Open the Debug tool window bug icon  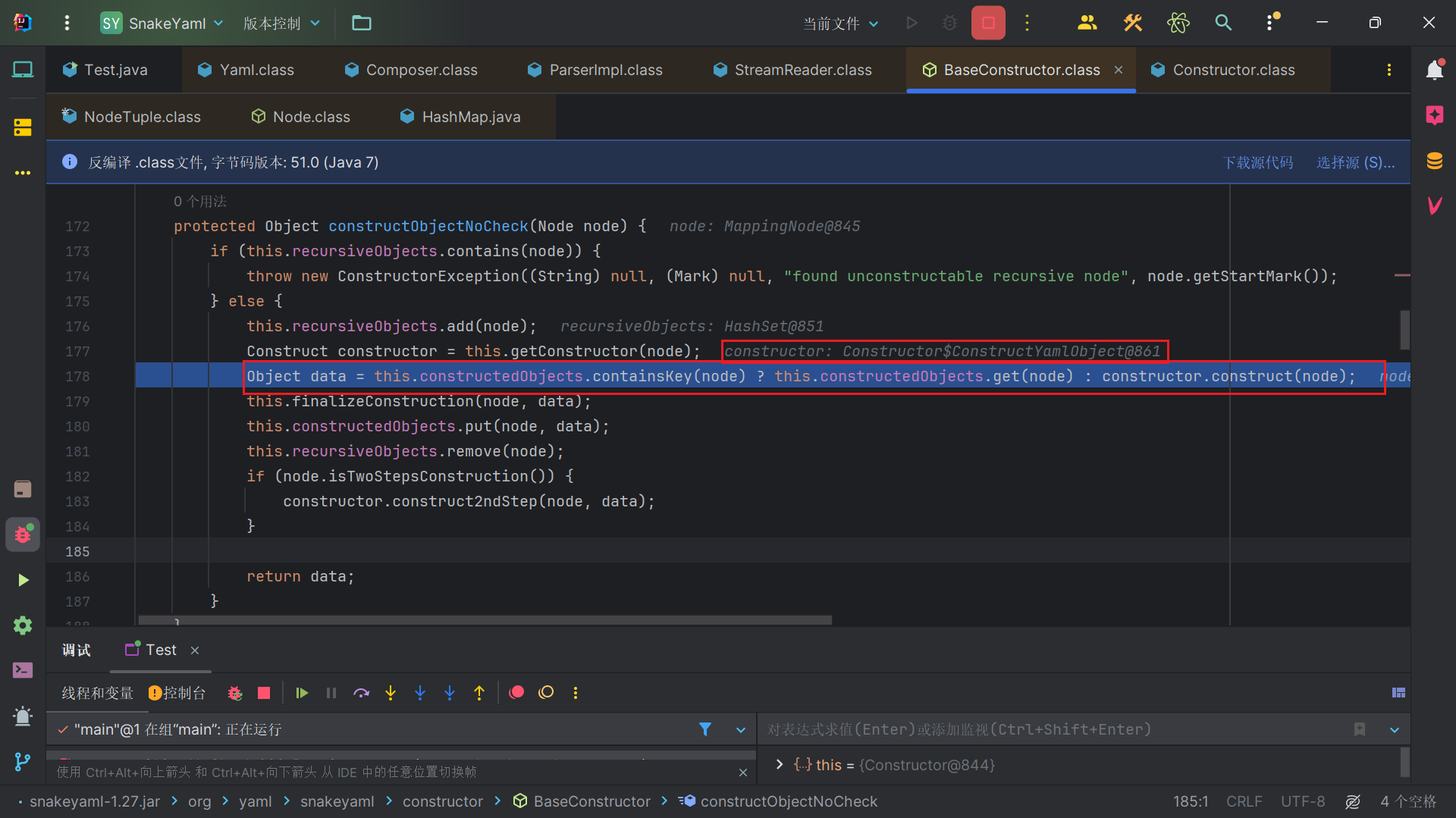[23, 534]
